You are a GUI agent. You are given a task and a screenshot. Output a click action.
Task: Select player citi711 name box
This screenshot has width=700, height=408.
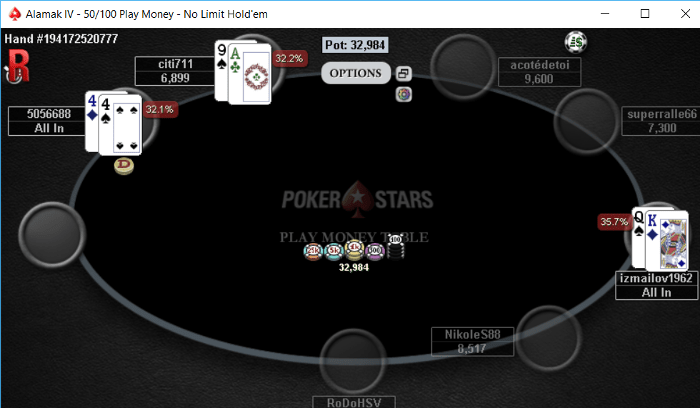175,71
